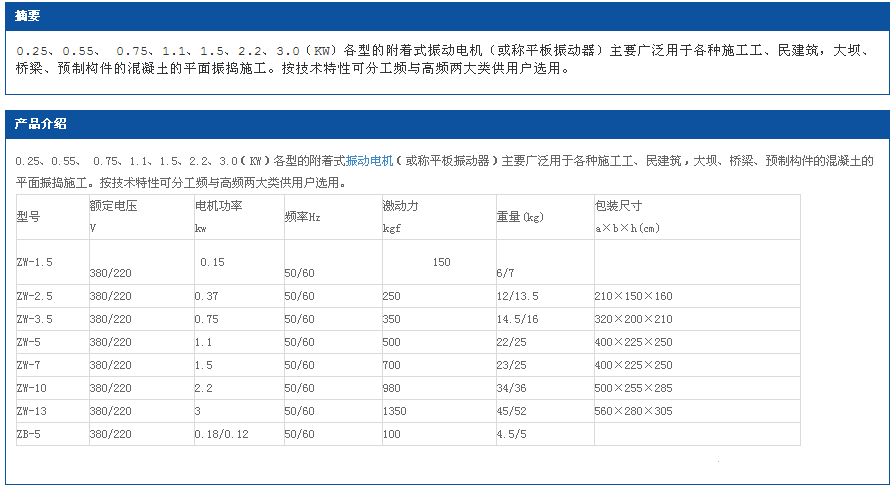Click the blue KW link in the 摘要 section
894x490 pixels.
322,50
